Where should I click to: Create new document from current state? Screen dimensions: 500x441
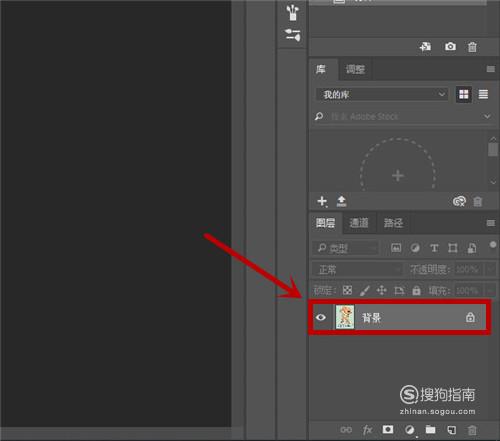coord(425,47)
